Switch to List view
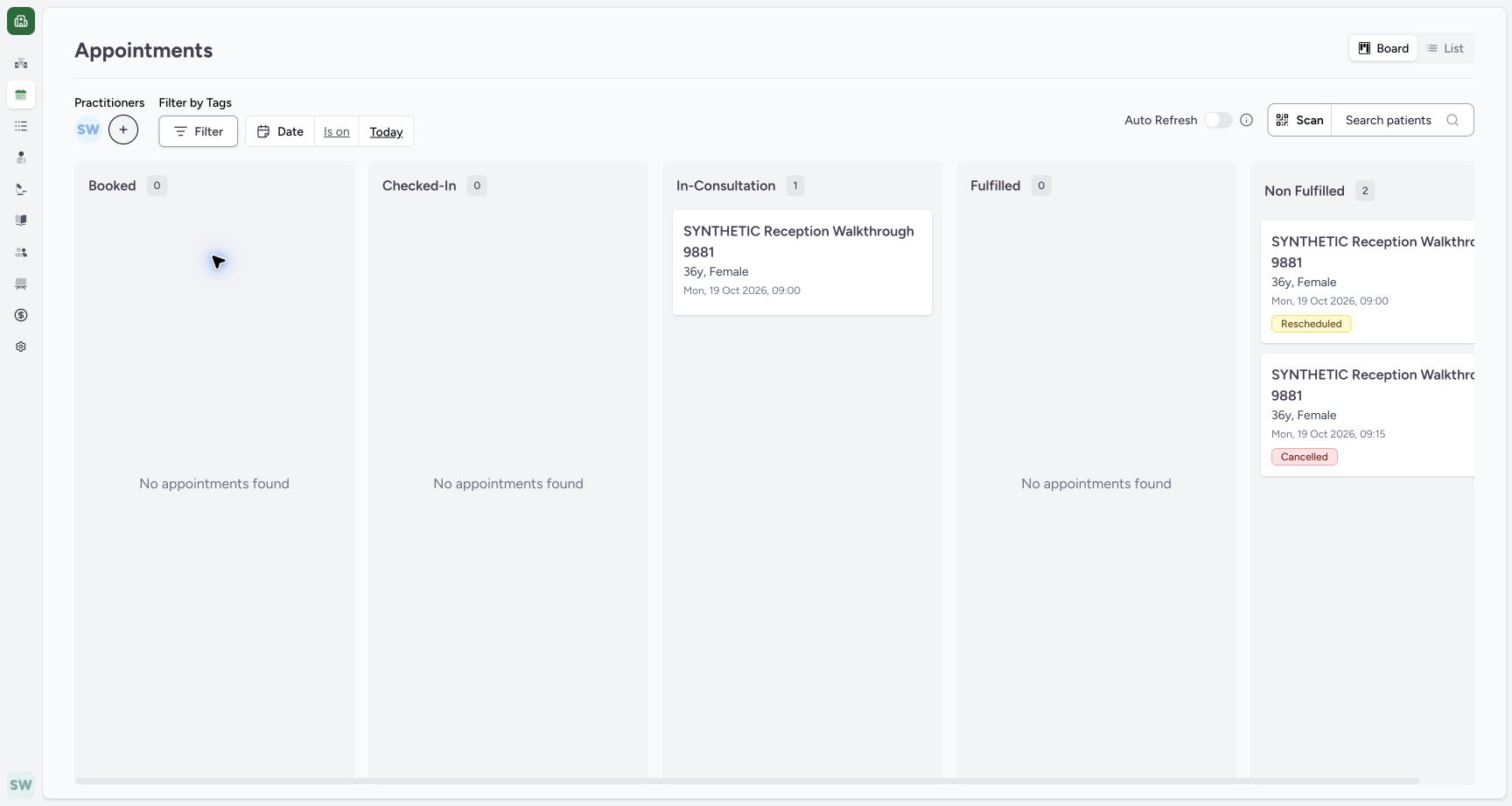 coord(1445,48)
